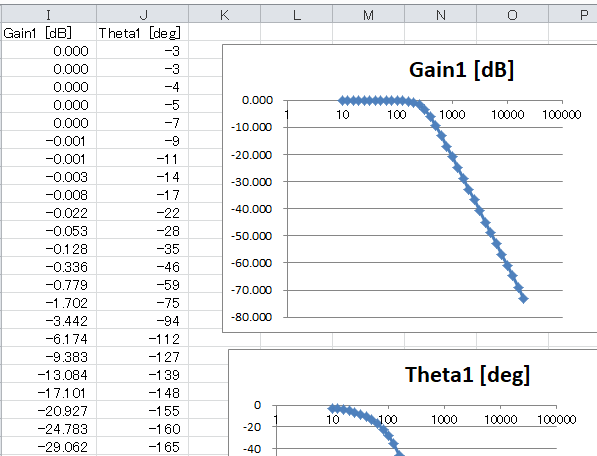The image size is (597, 456).
Task: Click the -80.000 axis label in Gain chart
Action: point(252,317)
